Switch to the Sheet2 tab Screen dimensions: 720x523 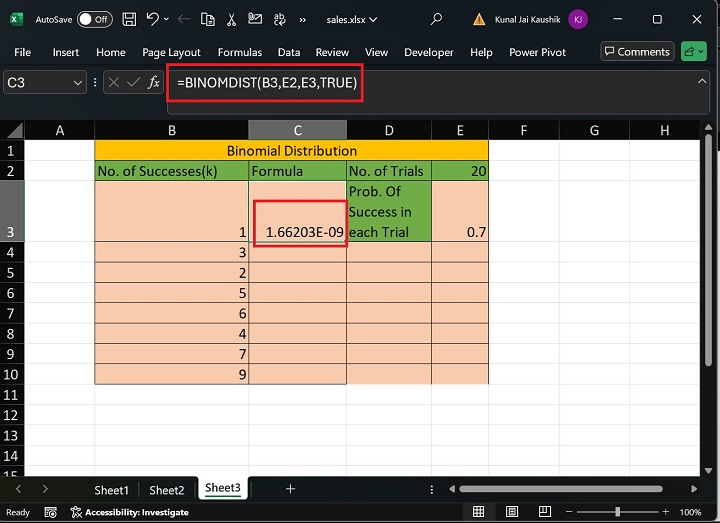pos(167,490)
